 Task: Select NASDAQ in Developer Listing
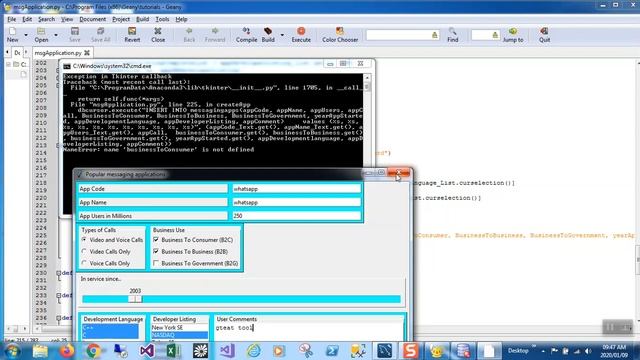(179, 335)
